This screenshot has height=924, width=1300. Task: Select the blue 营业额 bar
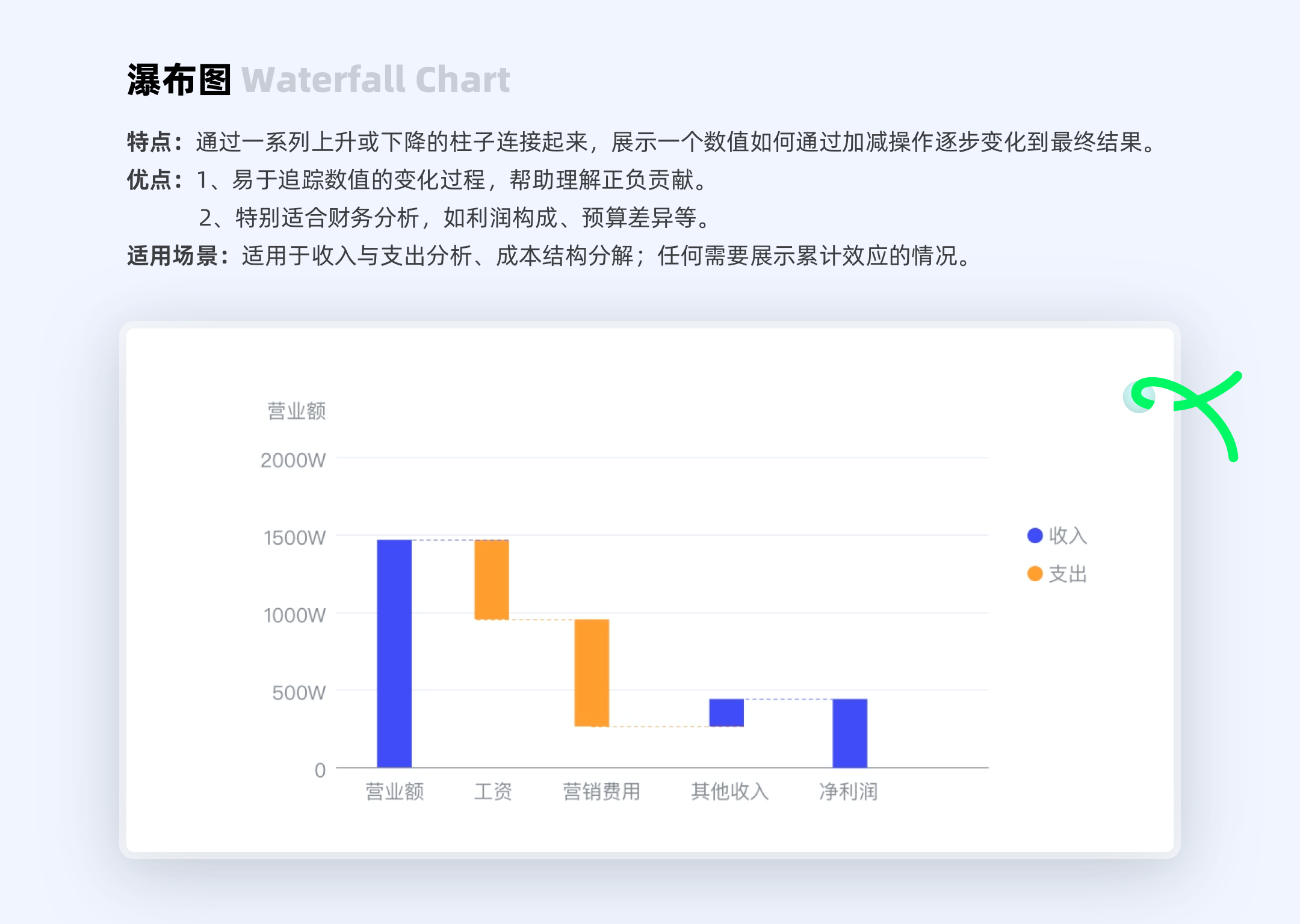(394, 653)
